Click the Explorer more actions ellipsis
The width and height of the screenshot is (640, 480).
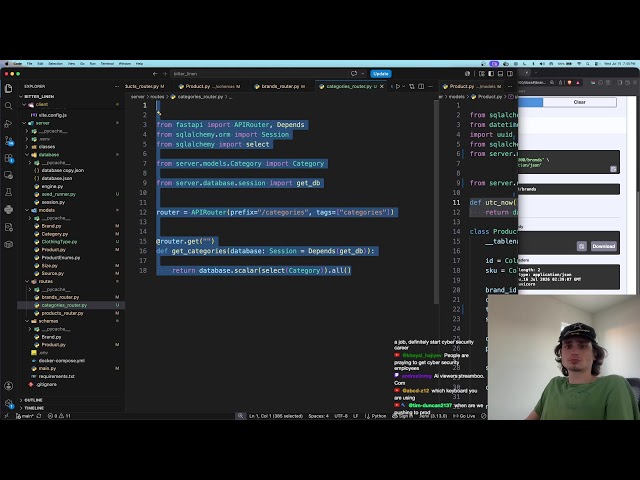[117, 86]
